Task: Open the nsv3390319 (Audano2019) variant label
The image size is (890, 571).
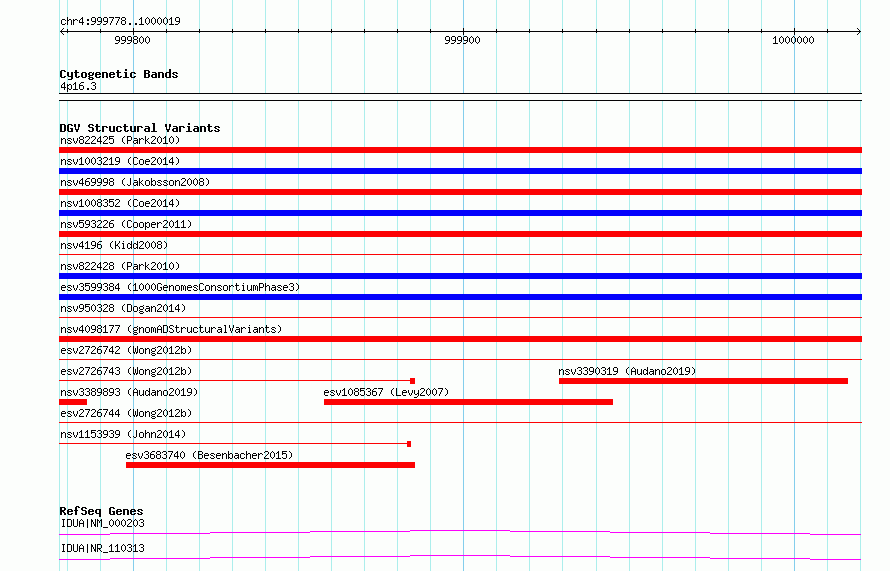Action: [x=627, y=371]
